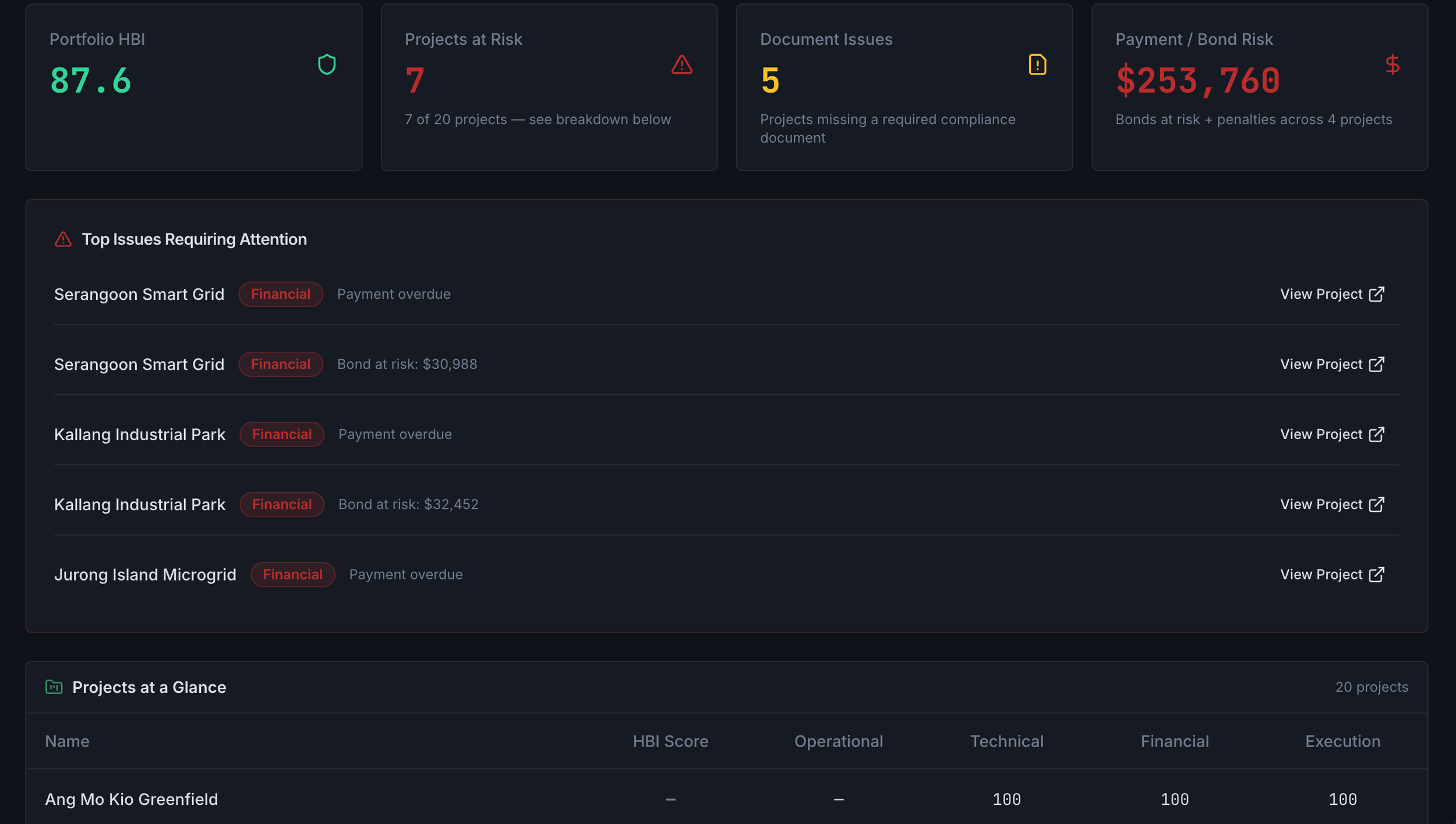The height and width of the screenshot is (824, 1456).
Task: Click the Financial column header in projects table
Action: pos(1174,741)
